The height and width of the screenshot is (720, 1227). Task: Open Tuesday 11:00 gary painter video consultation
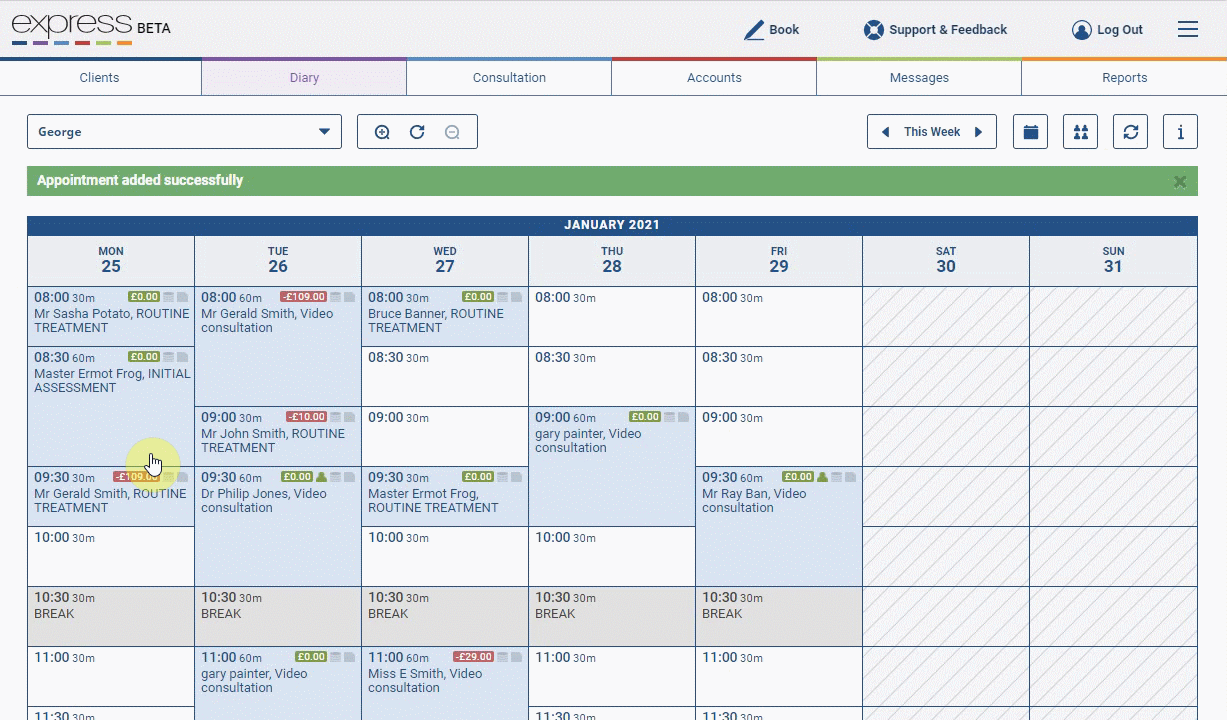coord(278,684)
